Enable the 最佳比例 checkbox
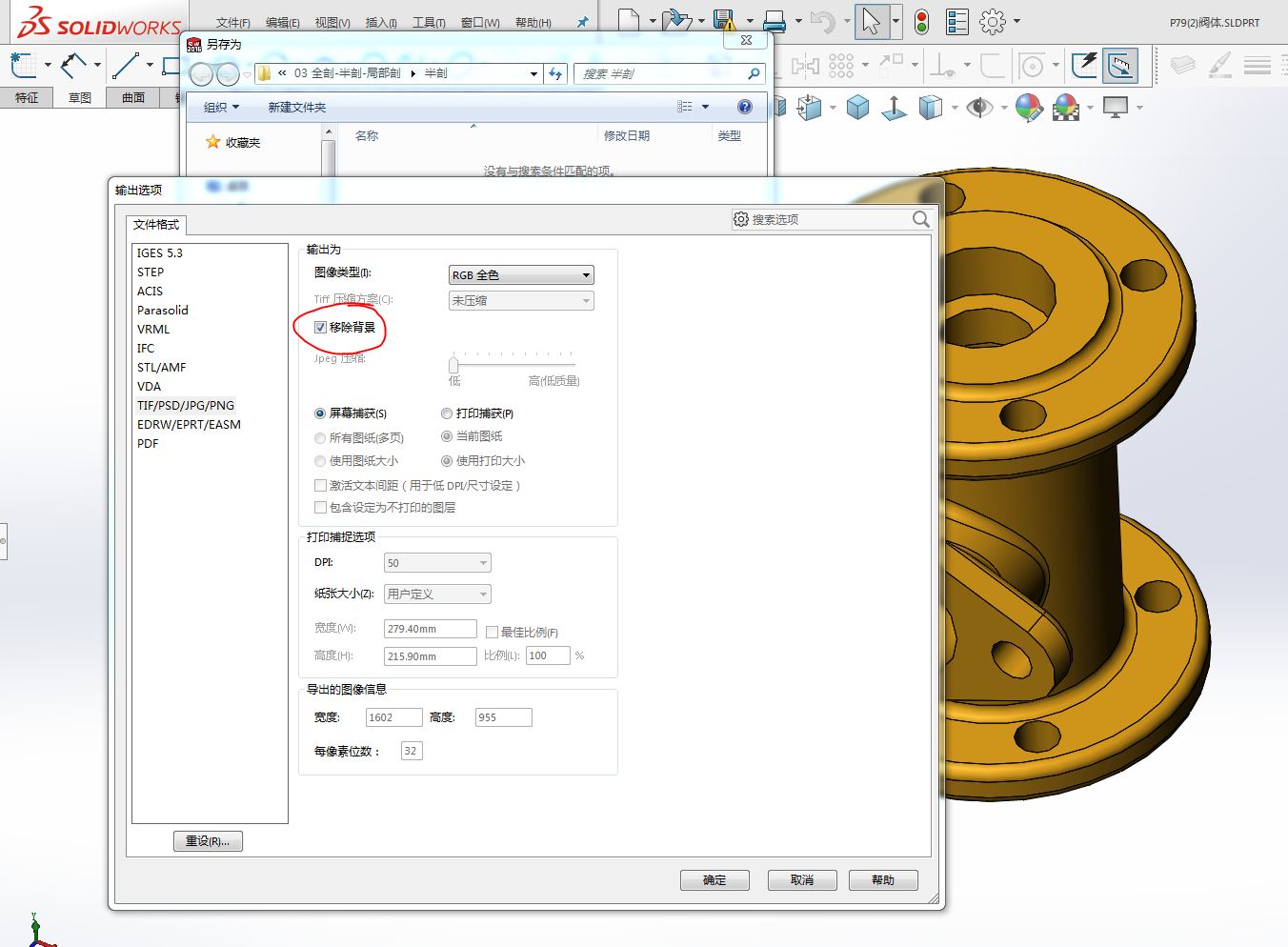The image size is (1288, 947). [x=492, y=632]
